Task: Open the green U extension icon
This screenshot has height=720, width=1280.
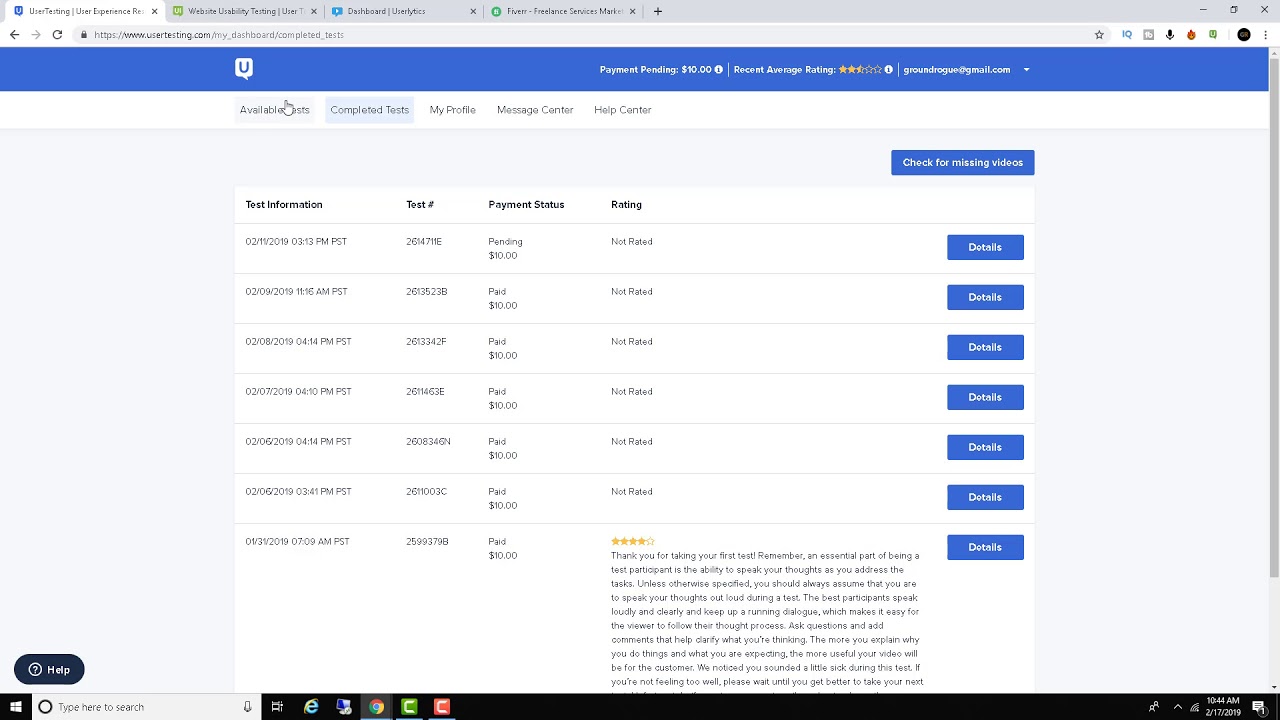Action: click(1213, 34)
